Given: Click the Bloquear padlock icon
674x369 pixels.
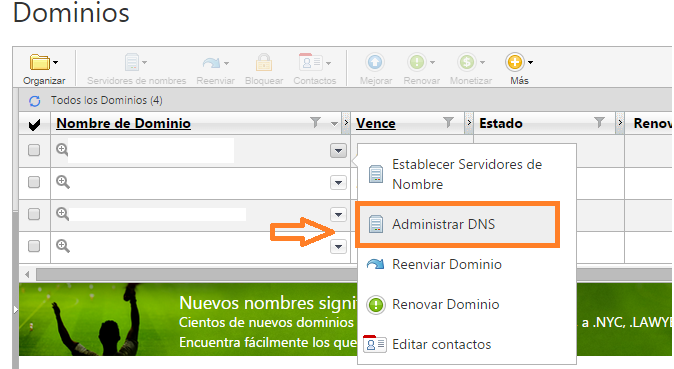Looking at the screenshot, I should (x=264, y=62).
